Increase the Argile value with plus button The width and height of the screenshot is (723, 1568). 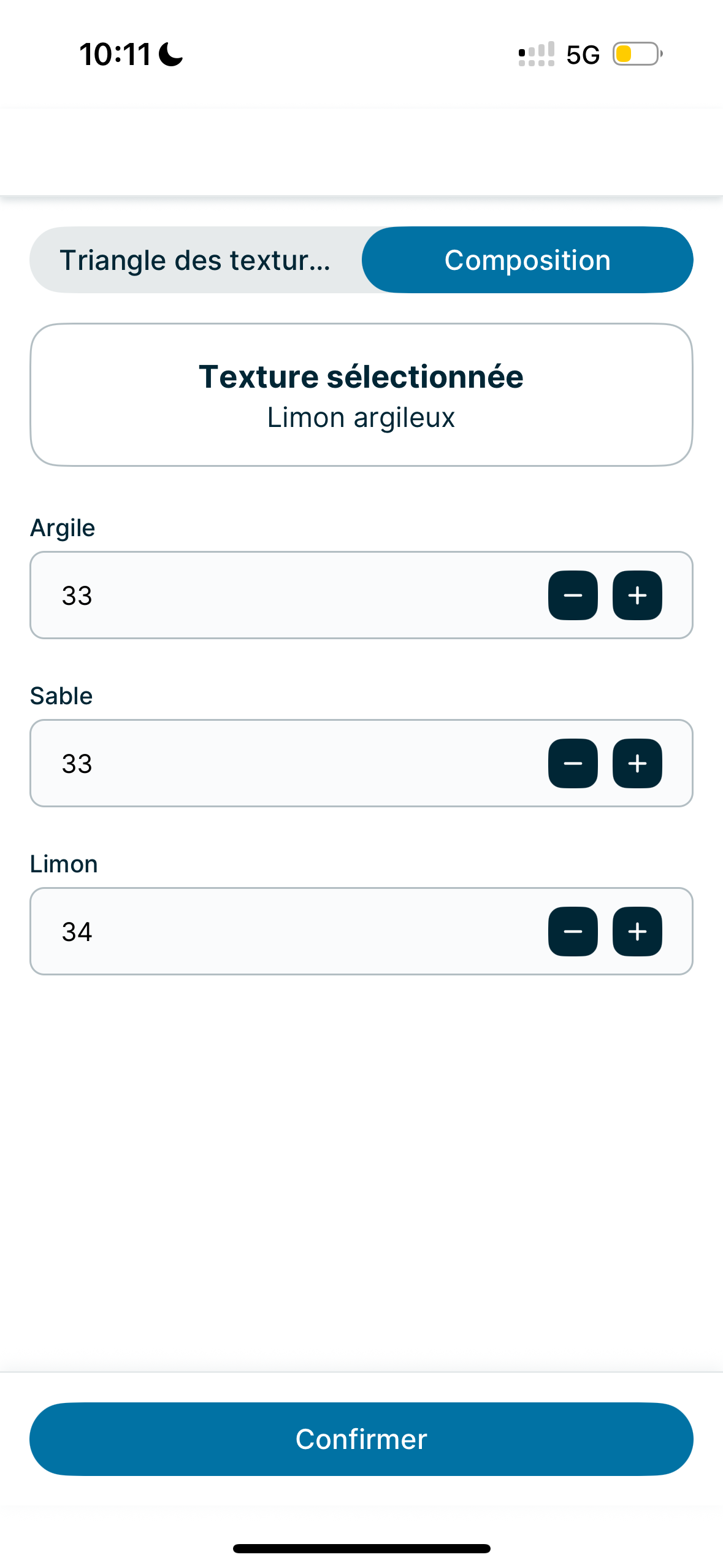click(x=637, y=595)
